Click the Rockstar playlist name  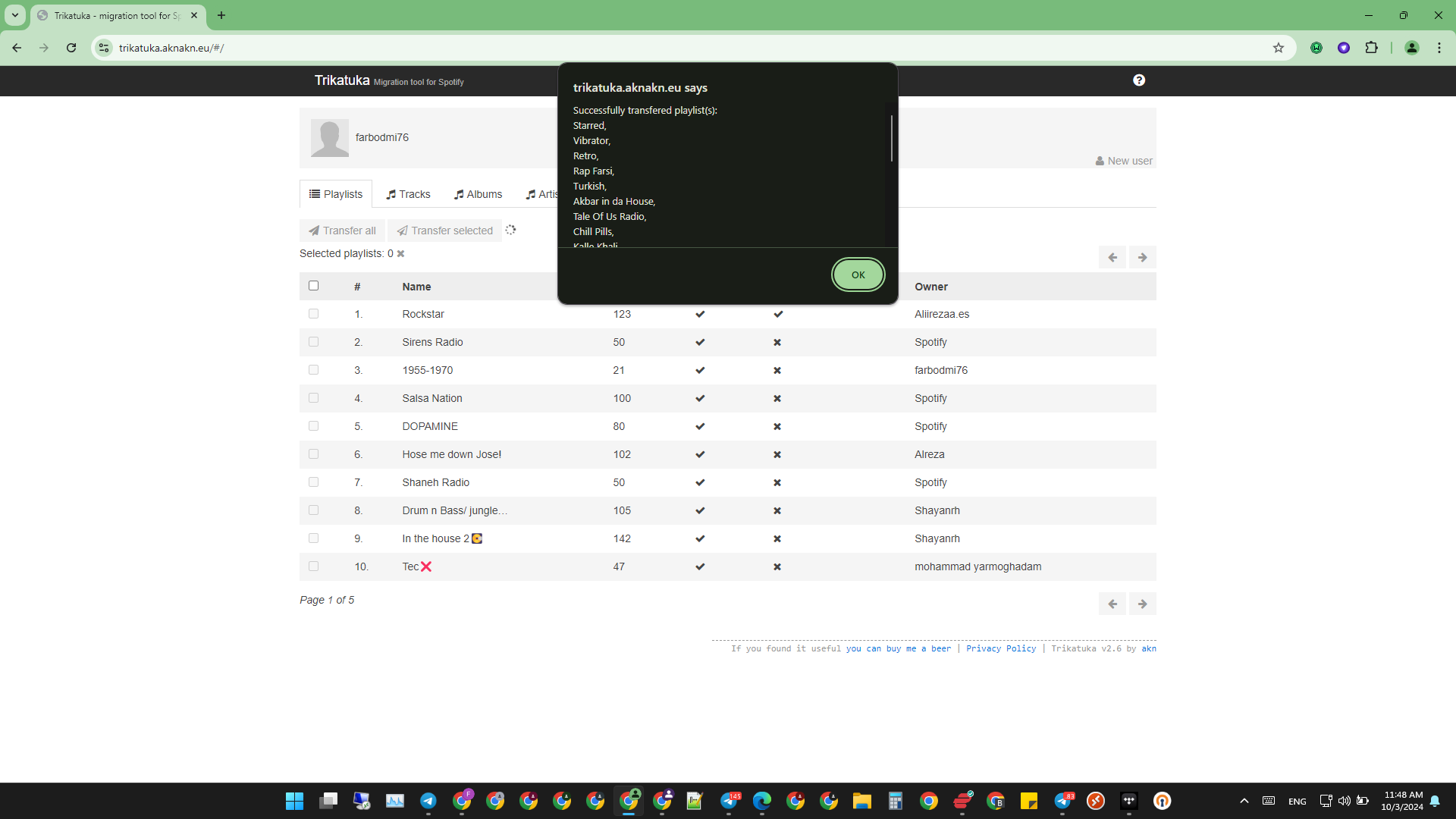coord(423,314)
